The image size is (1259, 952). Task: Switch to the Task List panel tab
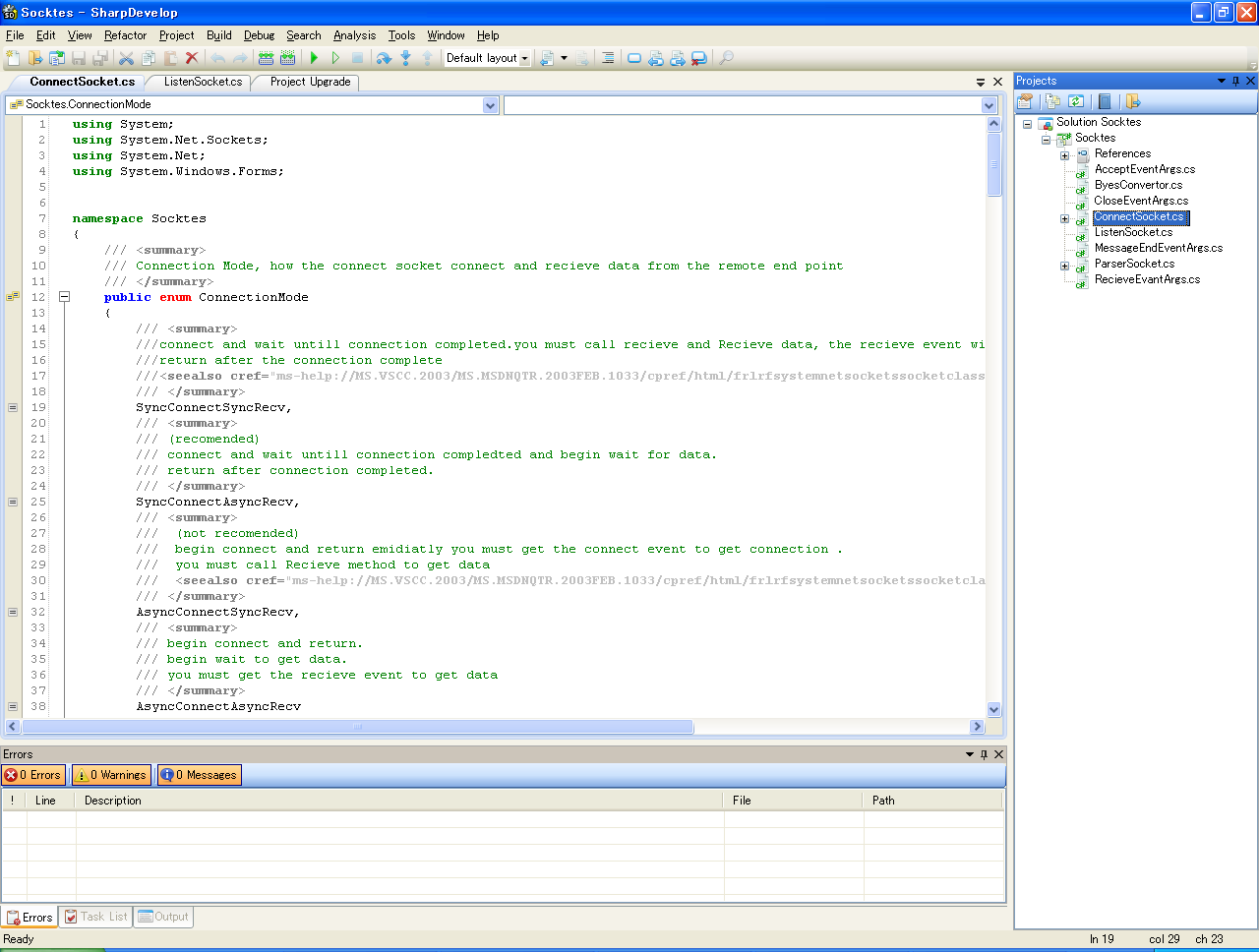point(96,917)
